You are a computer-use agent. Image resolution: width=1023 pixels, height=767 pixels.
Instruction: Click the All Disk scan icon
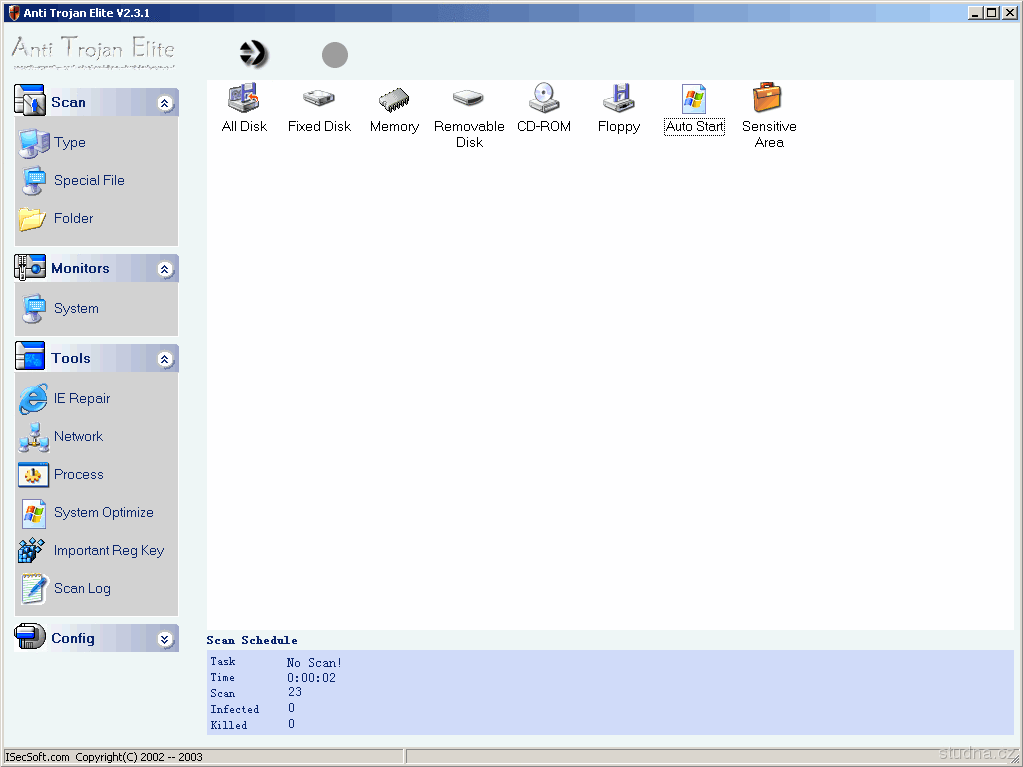coord(244,98)
